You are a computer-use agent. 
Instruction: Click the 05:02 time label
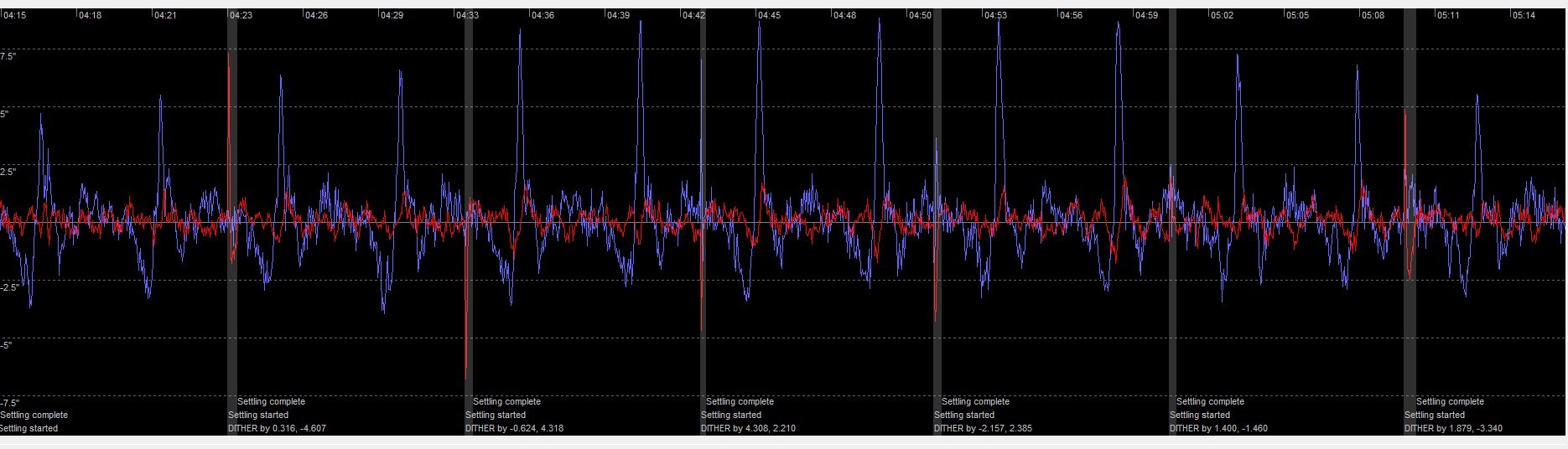1222,15
